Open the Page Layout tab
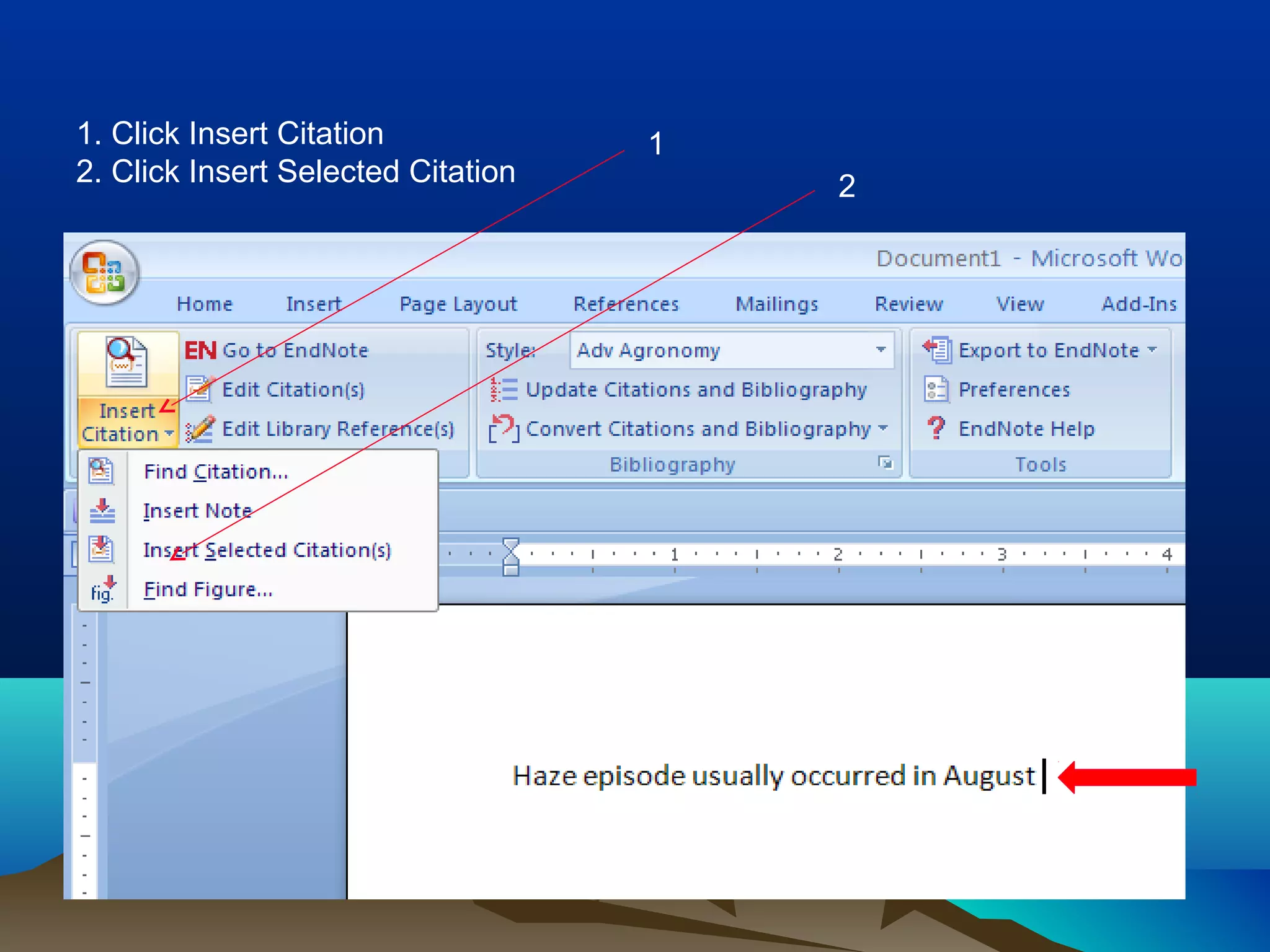Image resolution: width=1270 pixels, height=952 pixels. pyautogui.click(x=458, y=304)
